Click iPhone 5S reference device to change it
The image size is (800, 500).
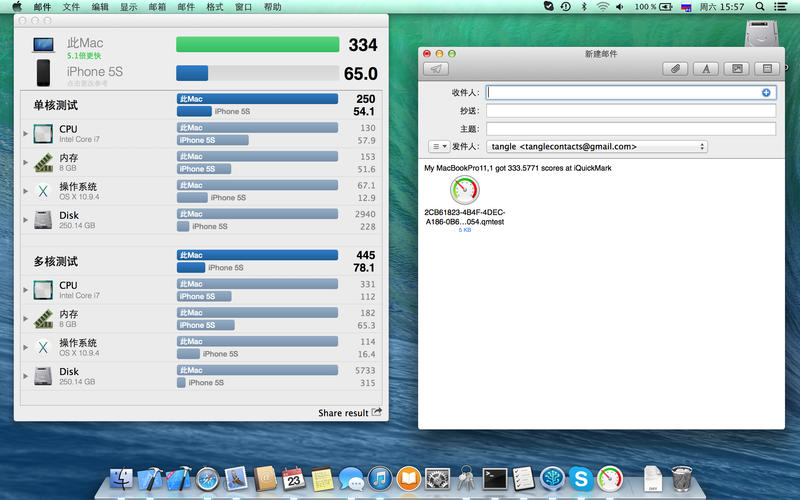(x=95, y=72)
